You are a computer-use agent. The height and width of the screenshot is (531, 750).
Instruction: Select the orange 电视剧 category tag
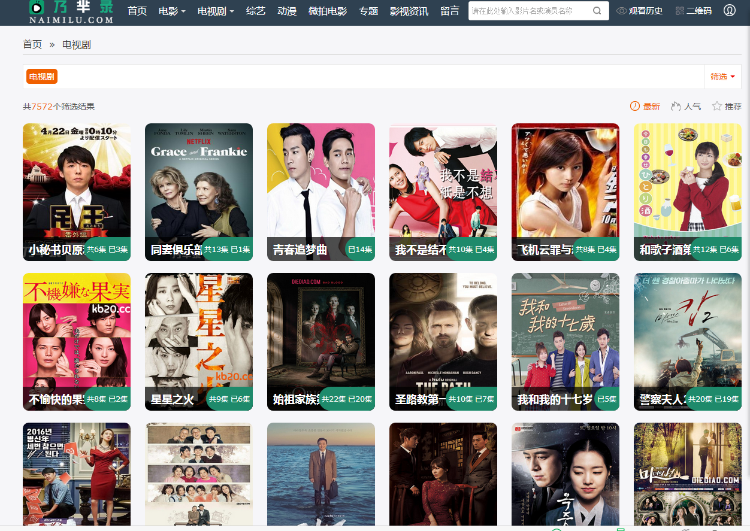[x=42, y=77]
